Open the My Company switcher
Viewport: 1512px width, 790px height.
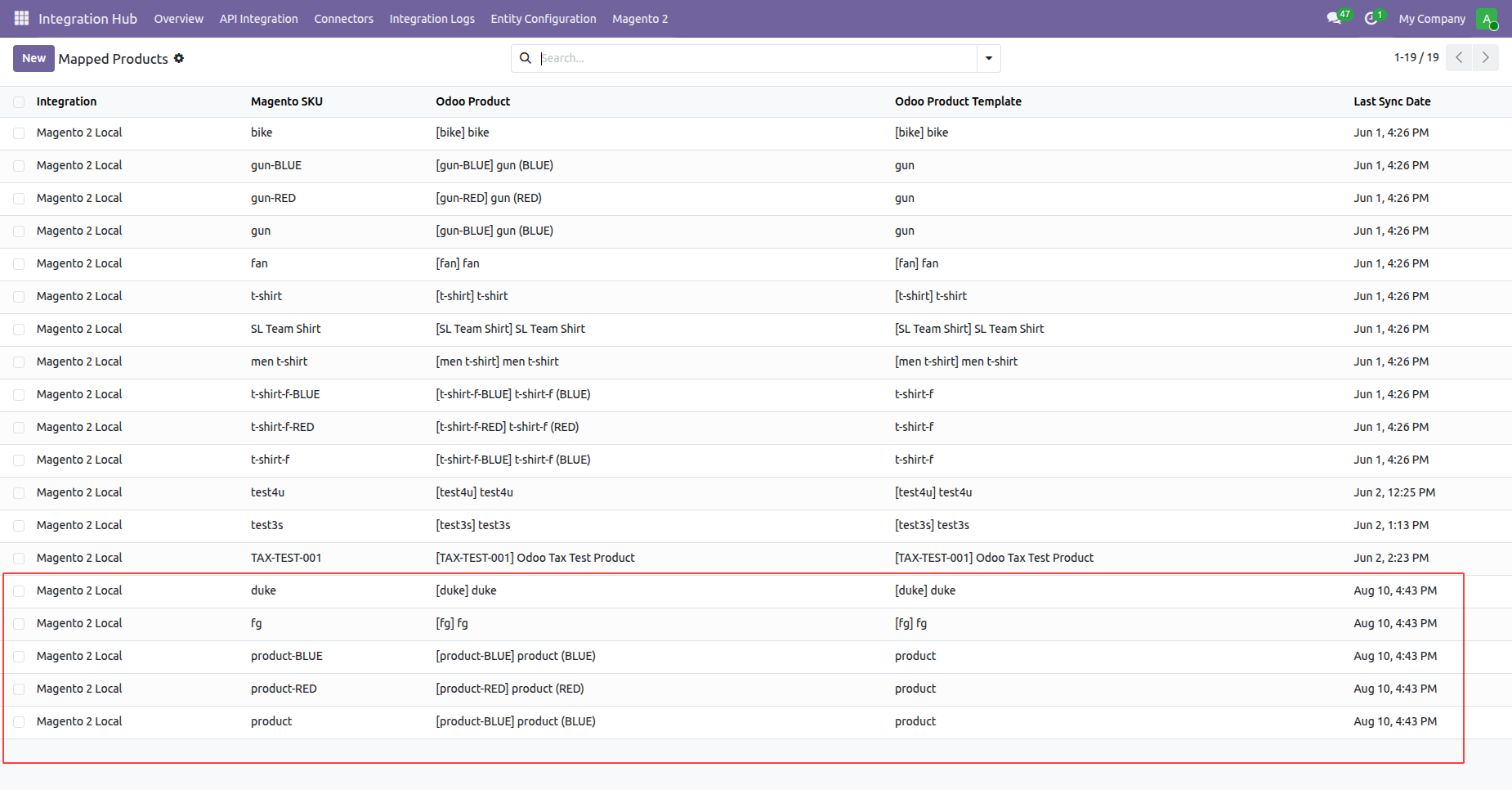1432,19
